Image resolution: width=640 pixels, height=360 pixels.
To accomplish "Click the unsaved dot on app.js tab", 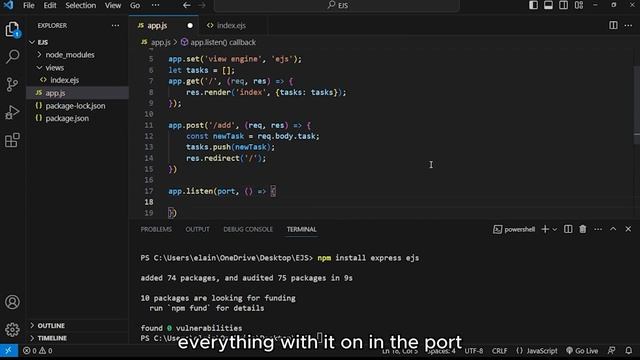I will 190,25.
